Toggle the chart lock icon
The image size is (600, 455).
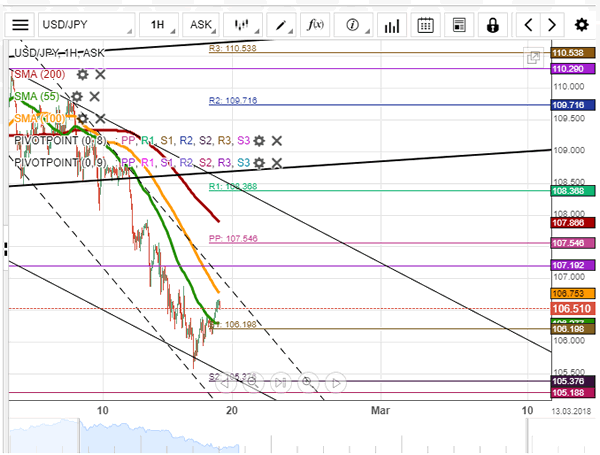coord(493,24)
